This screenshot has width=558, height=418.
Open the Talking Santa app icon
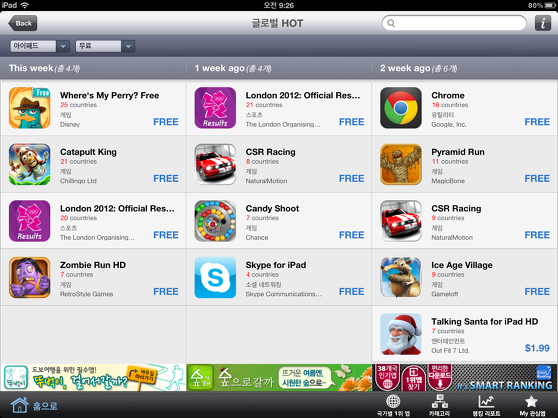[401, 334]
